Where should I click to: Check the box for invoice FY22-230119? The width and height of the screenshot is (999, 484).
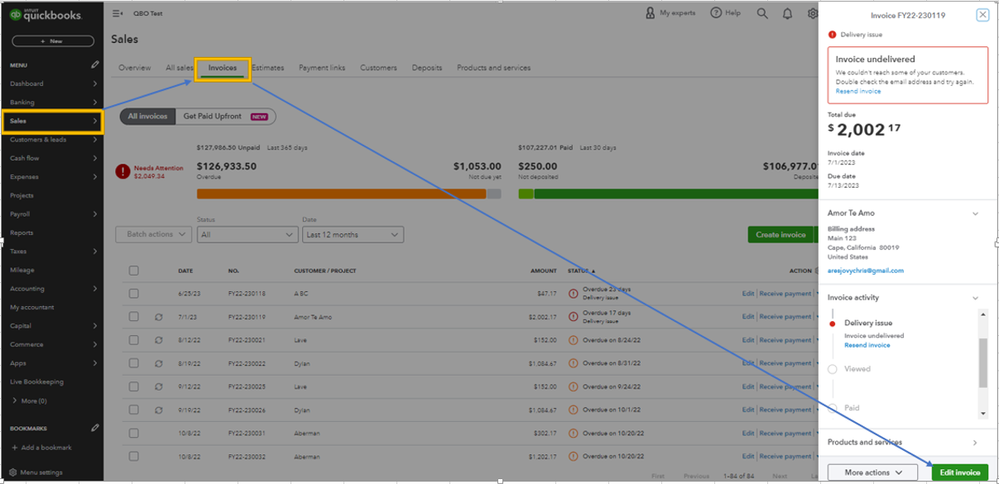click(x=134, y=317)
